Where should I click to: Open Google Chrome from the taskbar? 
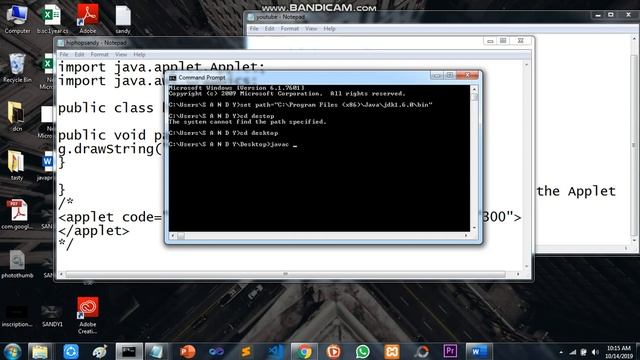tap(304, 351)
